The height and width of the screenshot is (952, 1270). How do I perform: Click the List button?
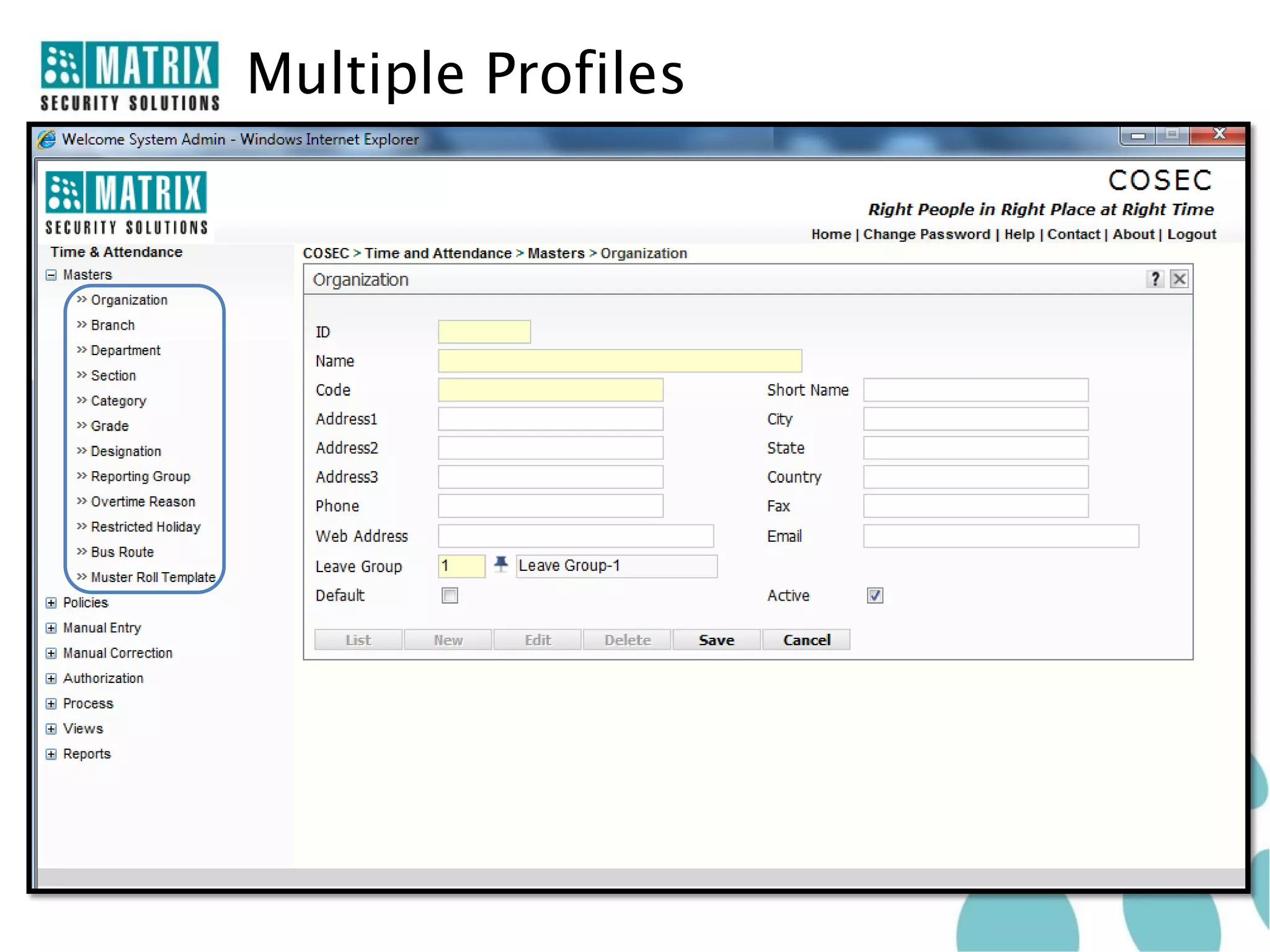coord(358,640)
